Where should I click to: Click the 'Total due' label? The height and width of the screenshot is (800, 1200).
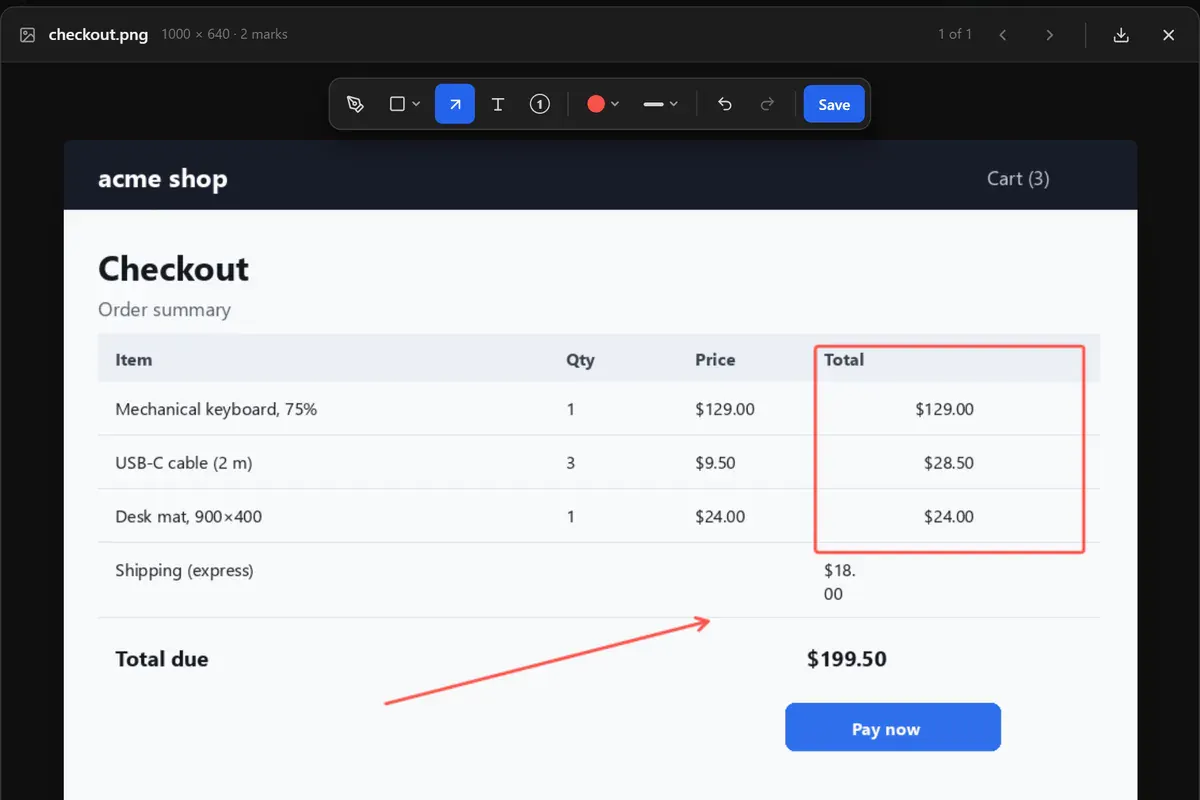point(162,659)
